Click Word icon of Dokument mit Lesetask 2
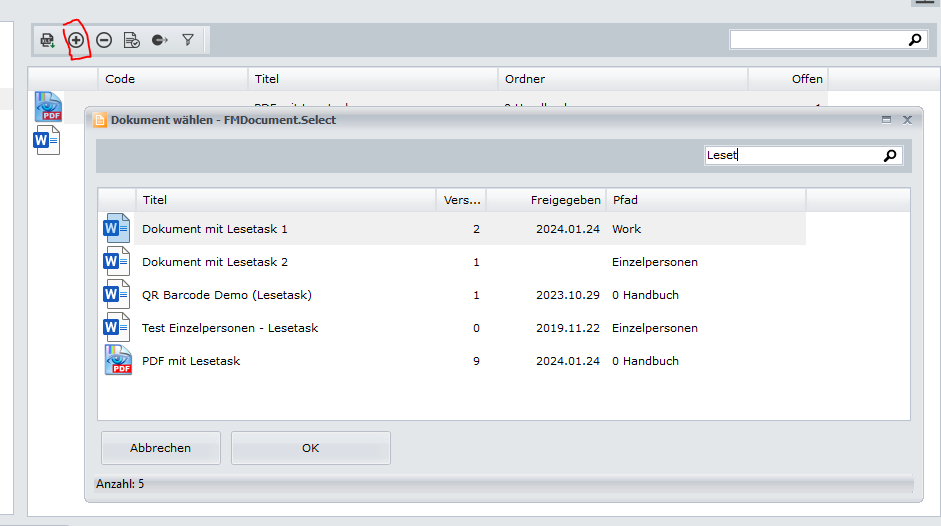 pos(116,261)
